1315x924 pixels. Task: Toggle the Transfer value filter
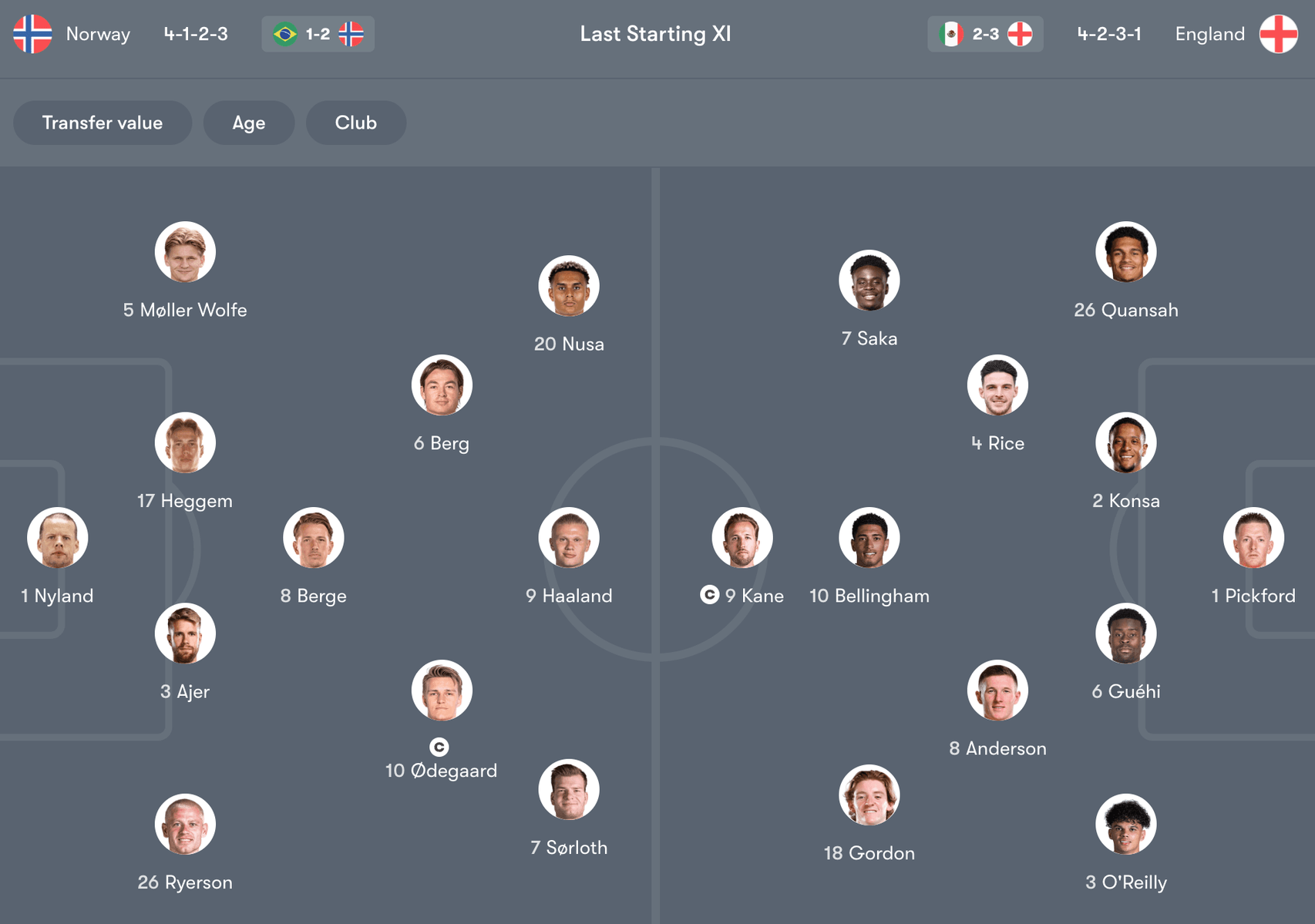click(x=103, y=123)
